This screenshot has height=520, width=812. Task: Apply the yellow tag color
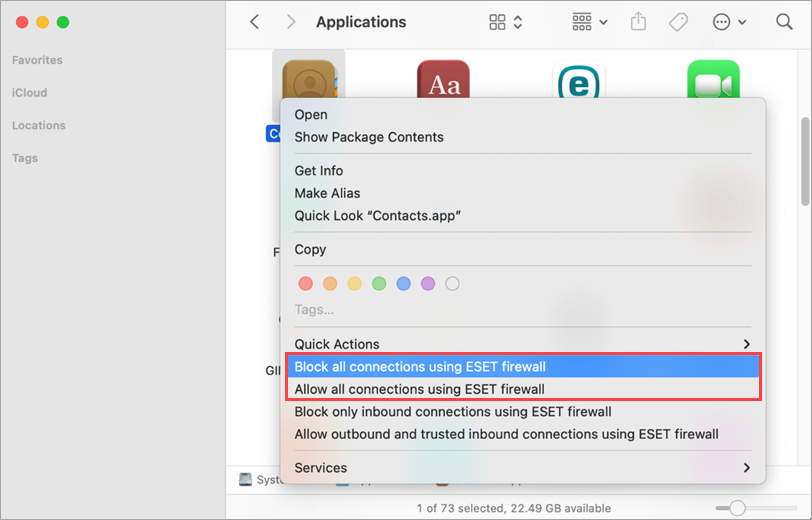click(354, 283)
